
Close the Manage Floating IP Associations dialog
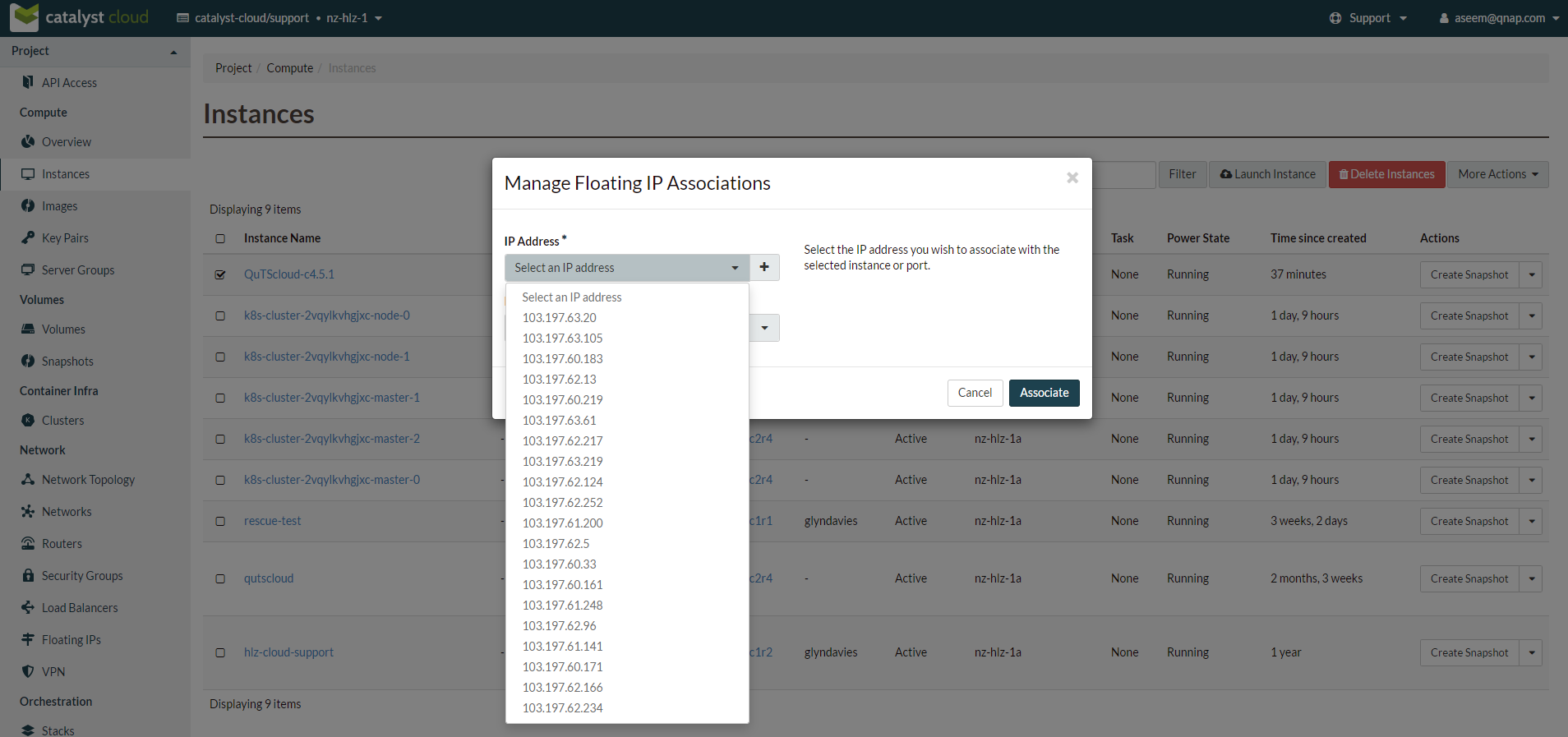coord(1072,177)
